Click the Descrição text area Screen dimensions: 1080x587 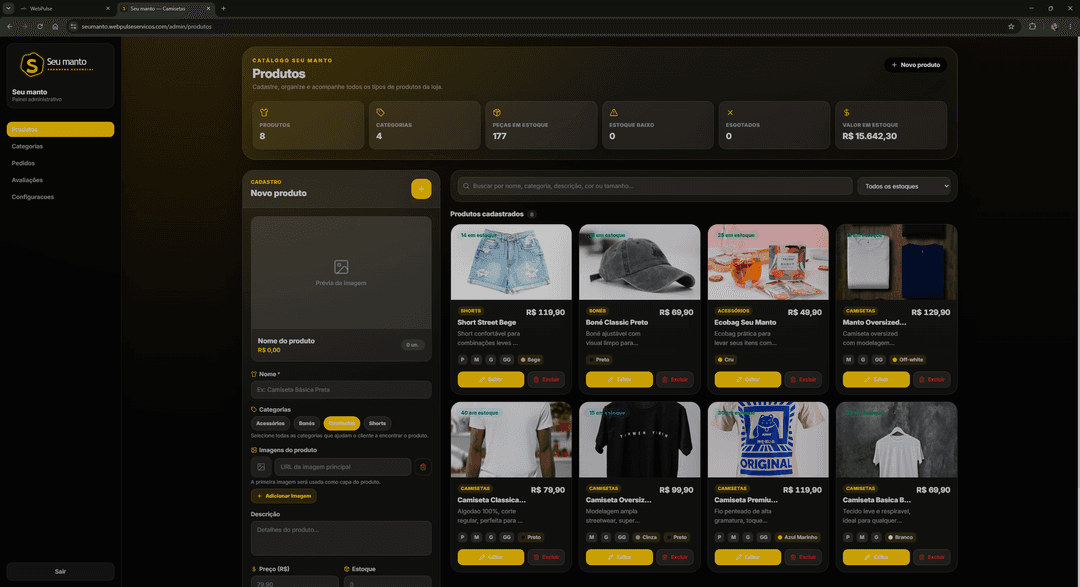341,538
